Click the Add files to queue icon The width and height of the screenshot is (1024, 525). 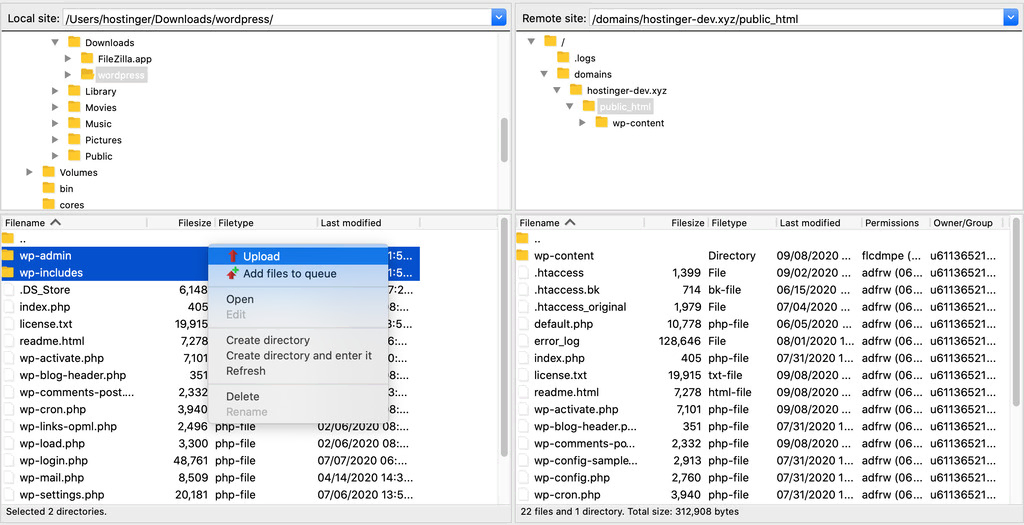click(233, 274)
